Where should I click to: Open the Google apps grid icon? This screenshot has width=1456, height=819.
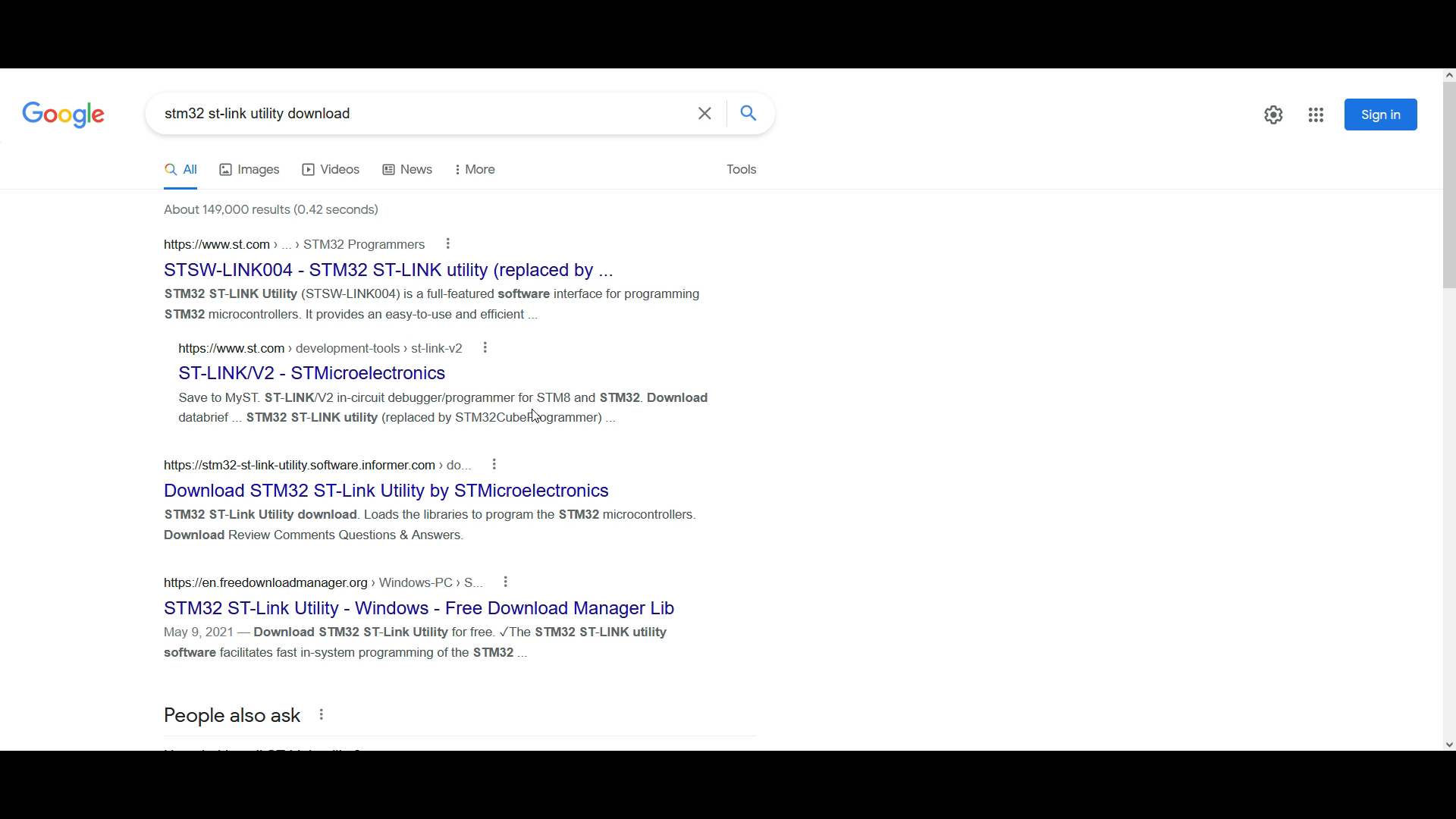(1316, 115)
